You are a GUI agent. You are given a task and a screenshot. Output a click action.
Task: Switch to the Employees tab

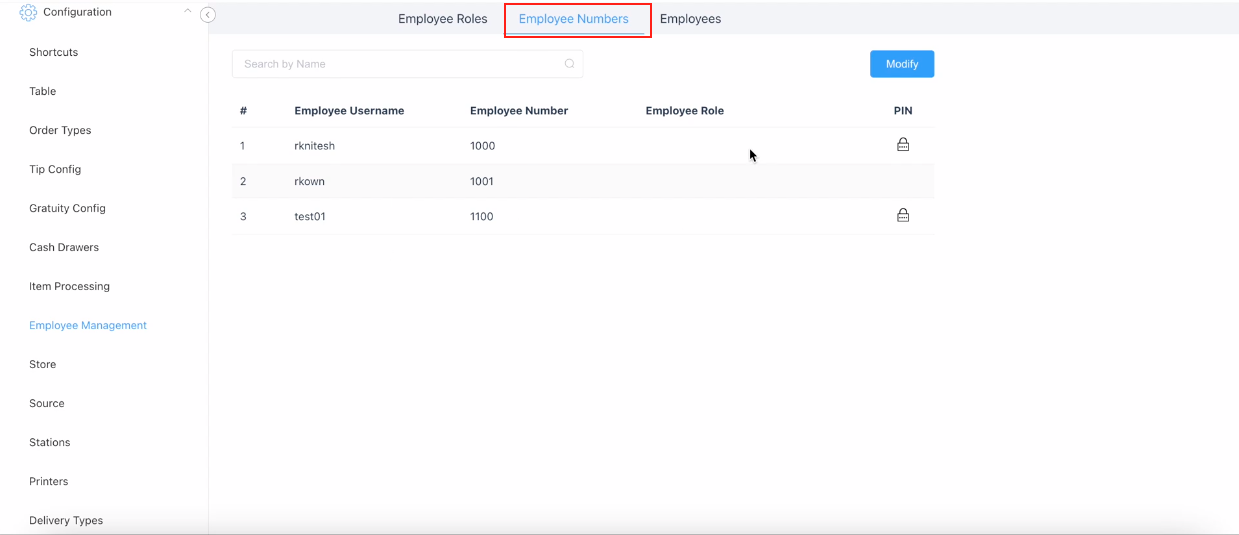pos(690,19)
